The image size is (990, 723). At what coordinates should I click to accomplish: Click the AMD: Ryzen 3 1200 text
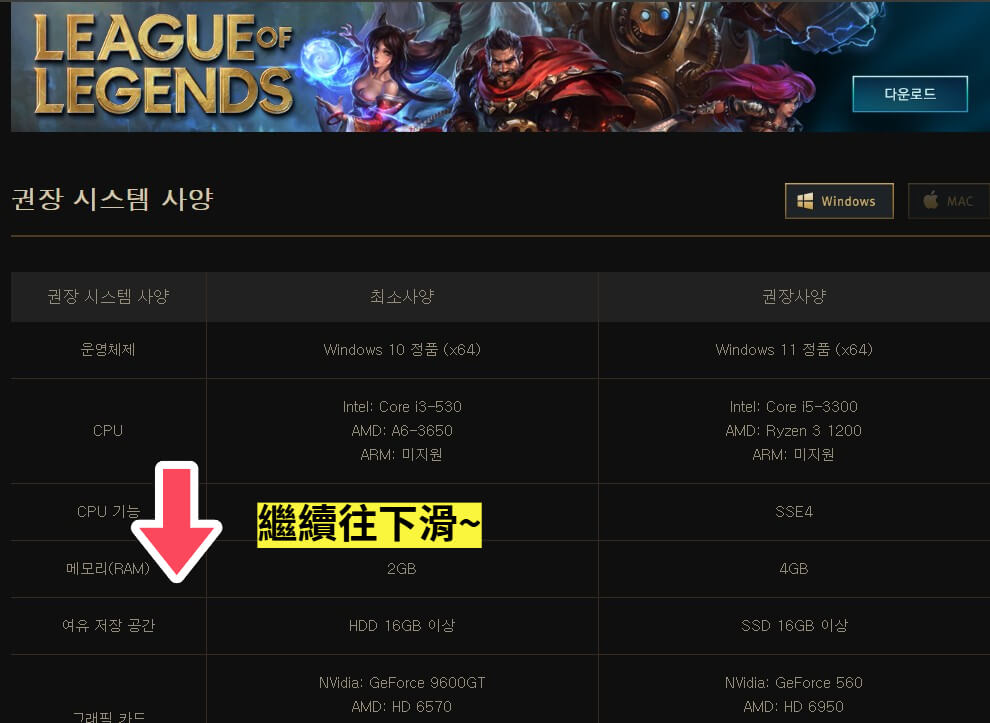coord(794,431)
